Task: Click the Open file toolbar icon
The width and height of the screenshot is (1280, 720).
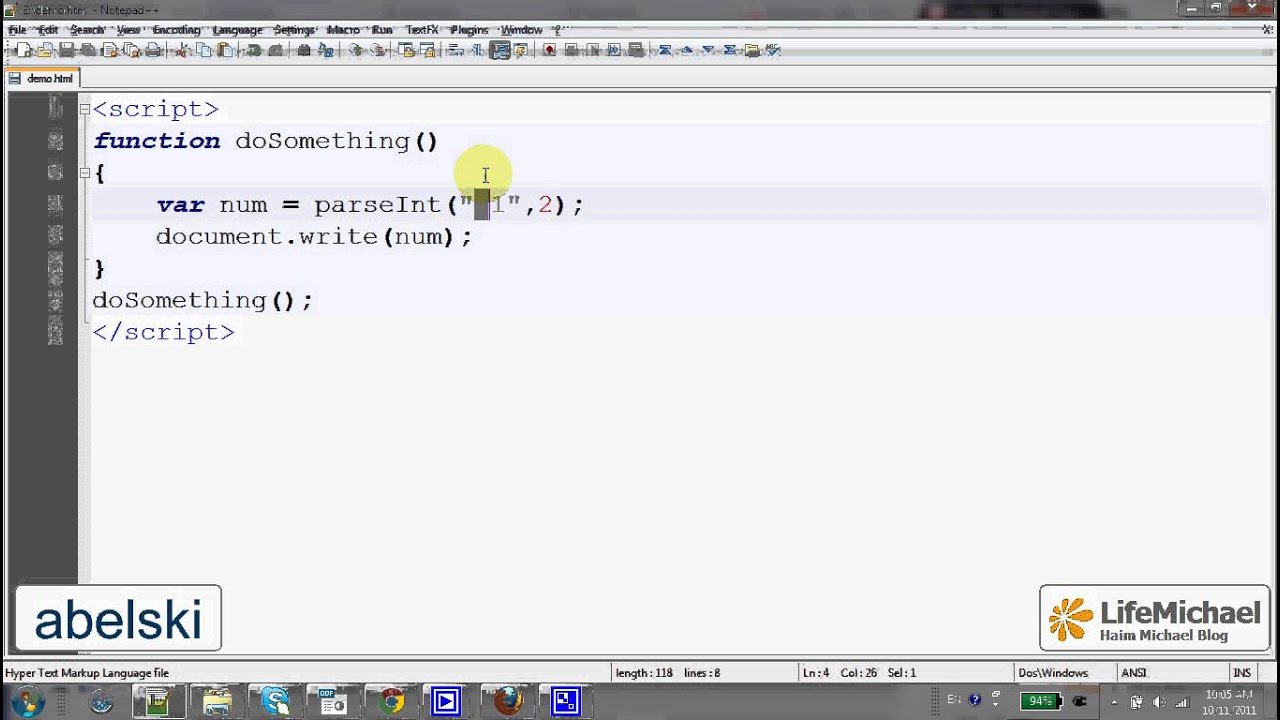Action: pos(44,50)
